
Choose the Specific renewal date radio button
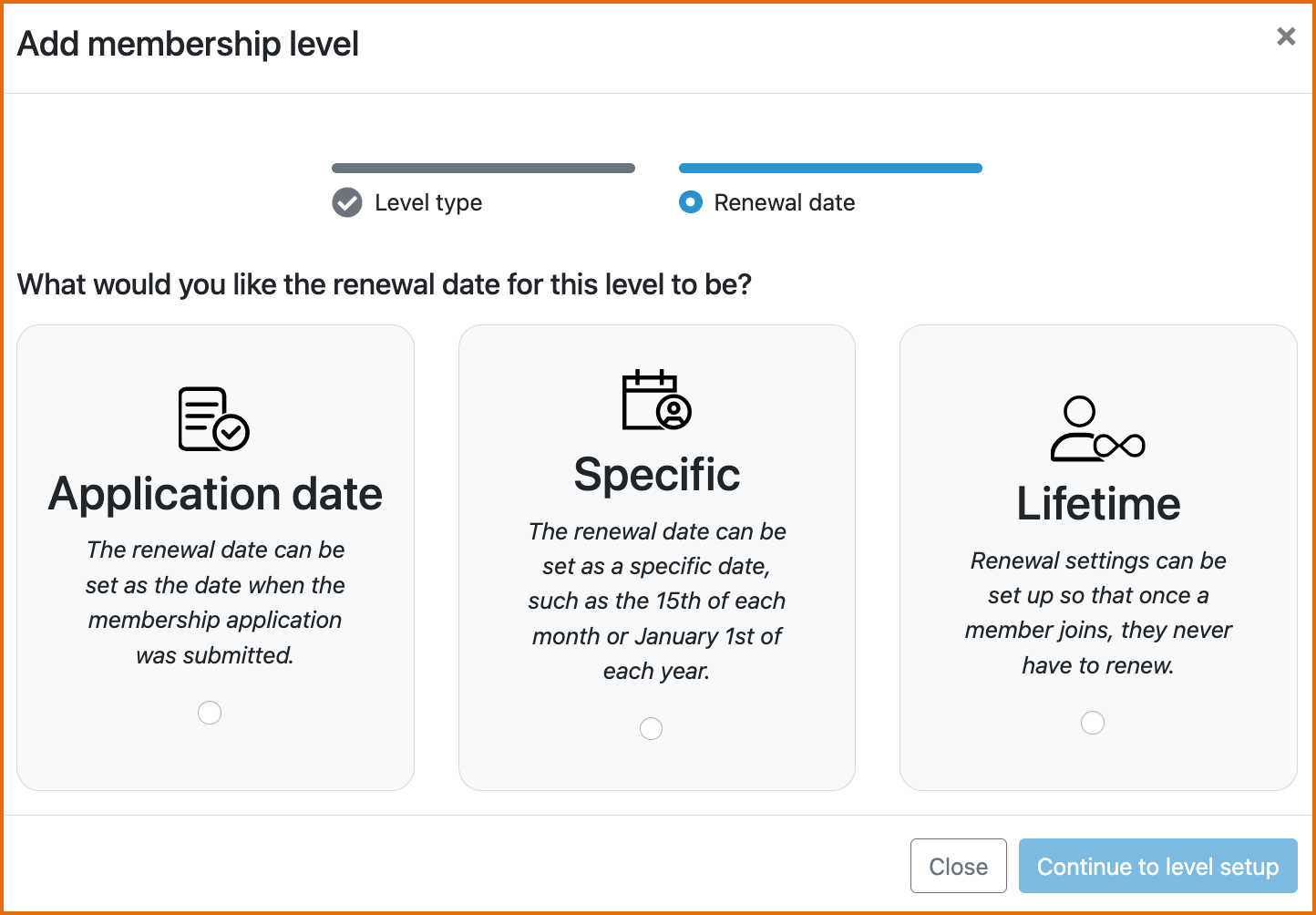(651, 729)
